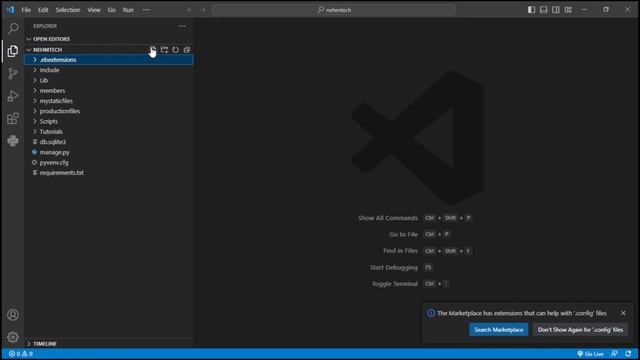Open notifications bell in status bar
This screenshot has height=360, width=640.
pyautogui.click(x=628, y=354)
